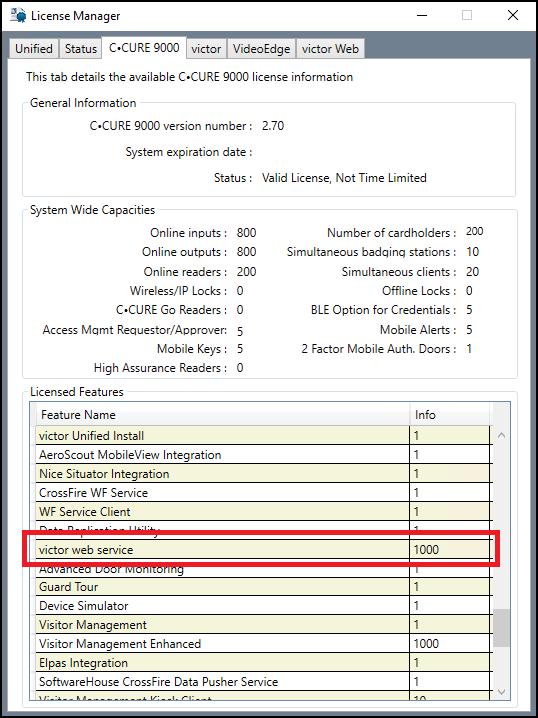Switch to the Unified tab

point(34,49)
